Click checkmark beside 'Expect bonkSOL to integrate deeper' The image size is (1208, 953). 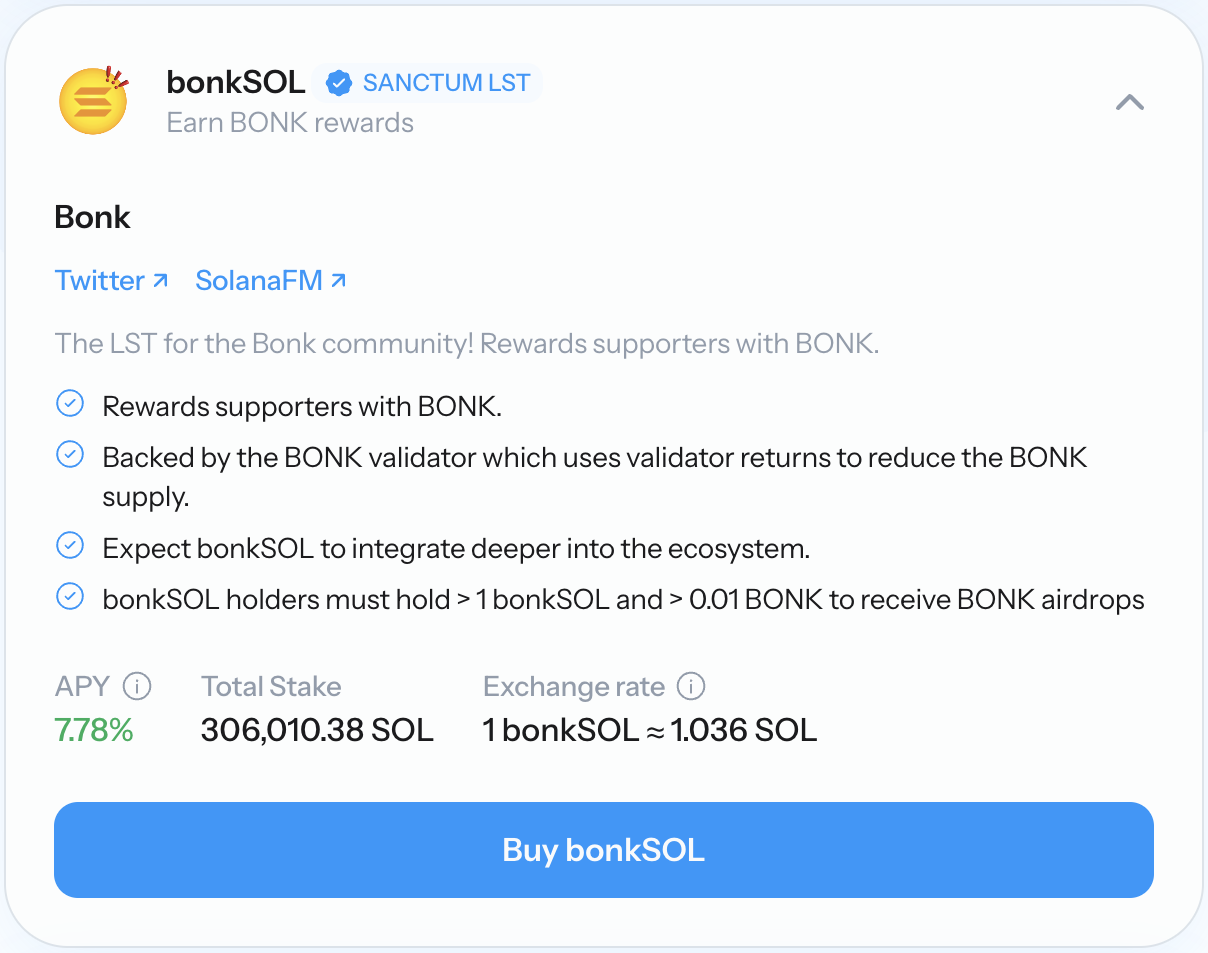(x=69, y=546)
